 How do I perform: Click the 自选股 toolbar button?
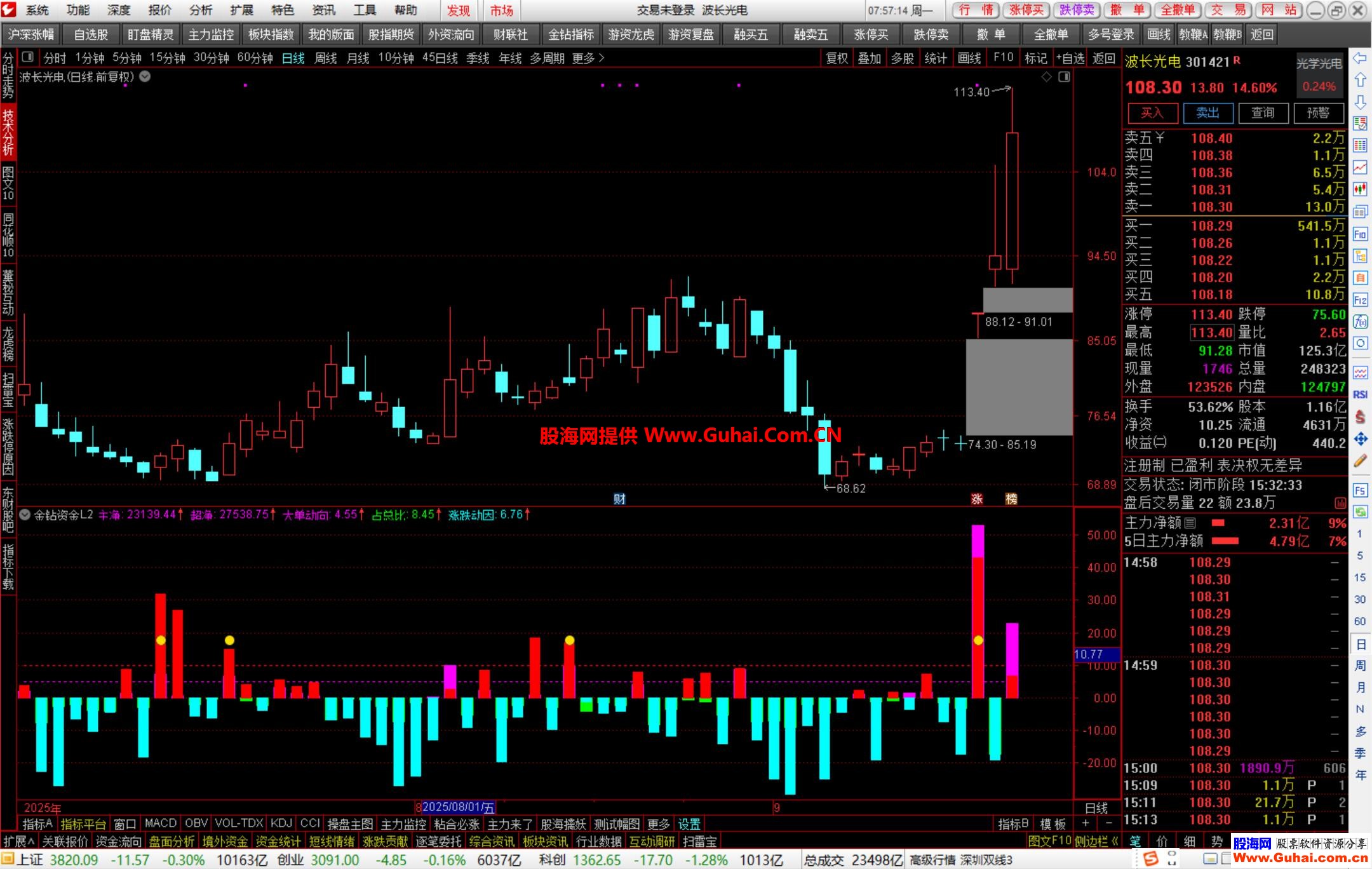click(91, 34)
